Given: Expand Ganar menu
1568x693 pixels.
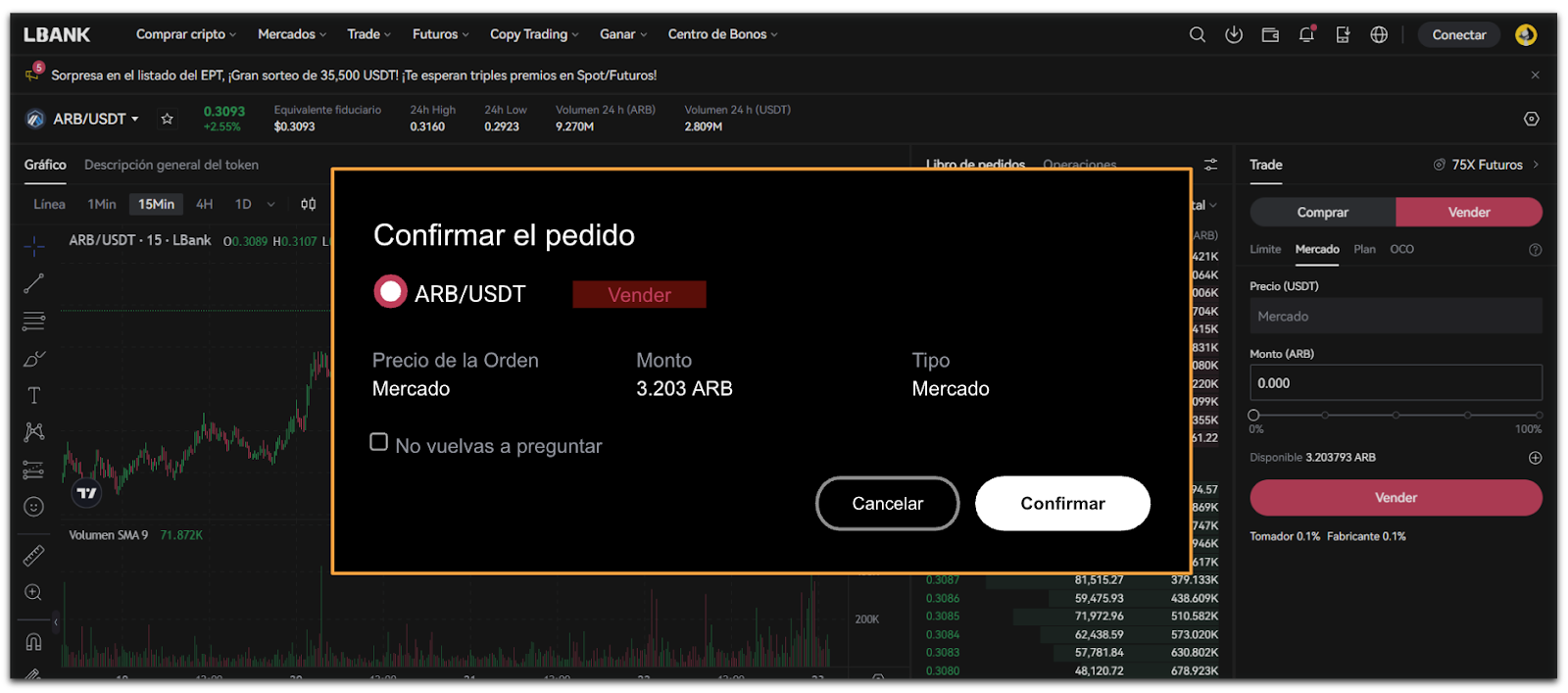Looking at the screenshot, I should [x=623, y=34].
